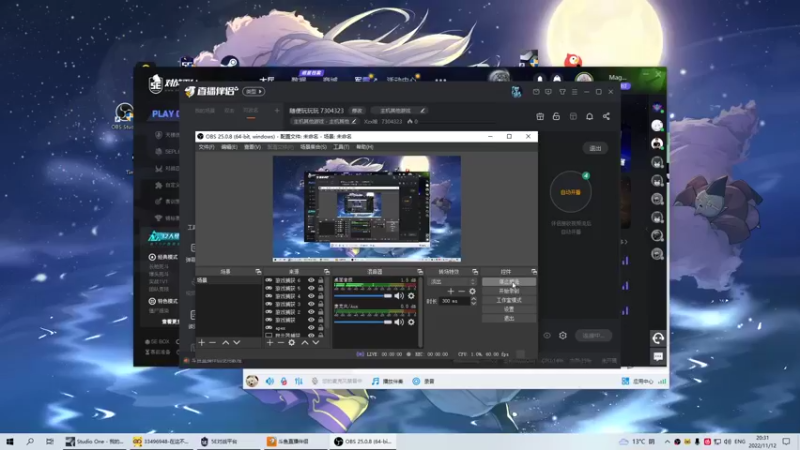This screenshot has height=450, width=800.
Task: Open the transition type dropdown
Action: pos(452,282)
